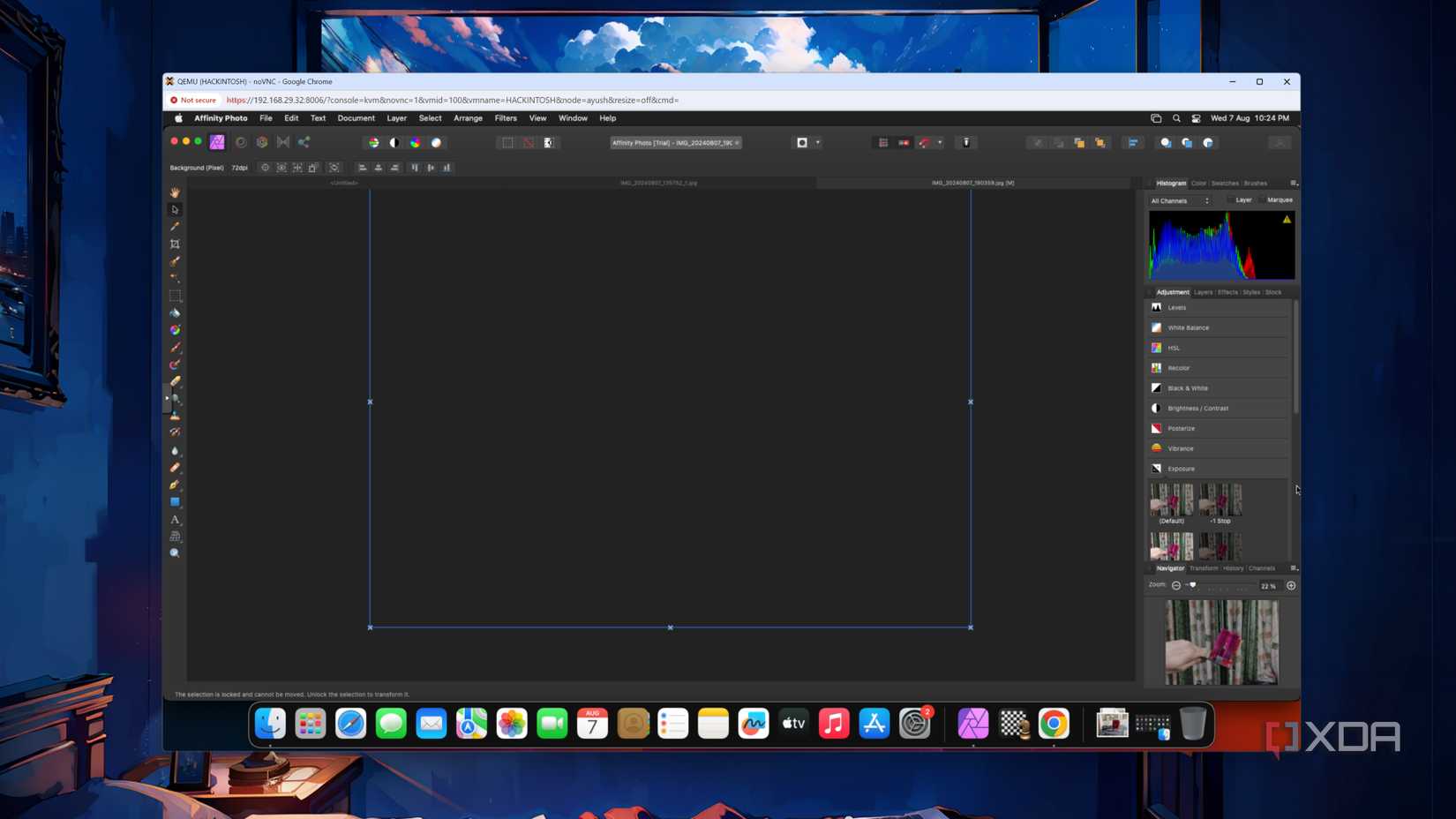The height and width of the screenshot is (819, 1456).
Task: Toggle rotation lock icon near canvas tools
Action: coord(334,168)
